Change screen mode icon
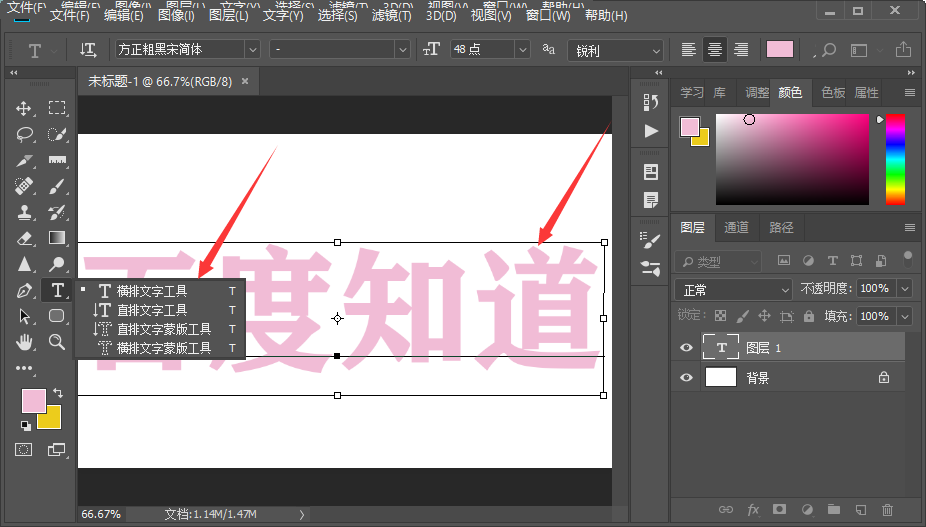This screenshot has width=926, height=527. pyautogui.click(x=57, y=450)
